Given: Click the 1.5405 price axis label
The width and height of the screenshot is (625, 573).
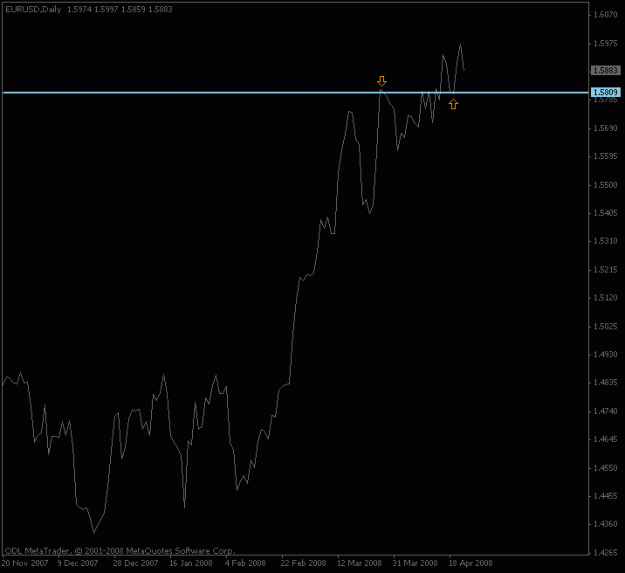Looking at the screenshot, I should pos(605,213).
